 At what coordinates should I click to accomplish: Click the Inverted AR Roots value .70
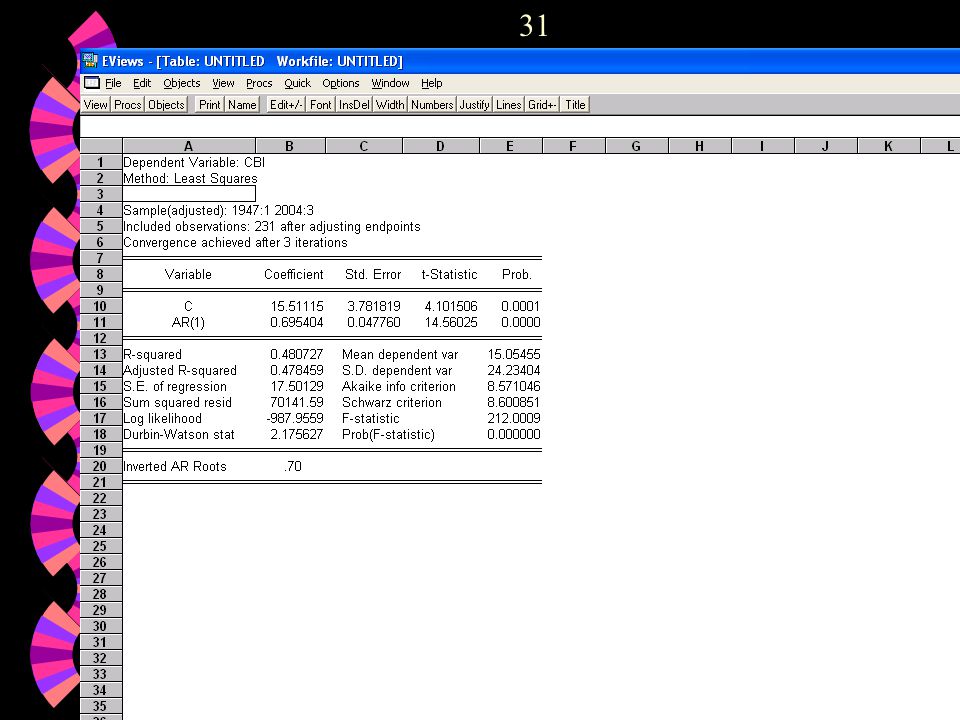coord(293,467)
